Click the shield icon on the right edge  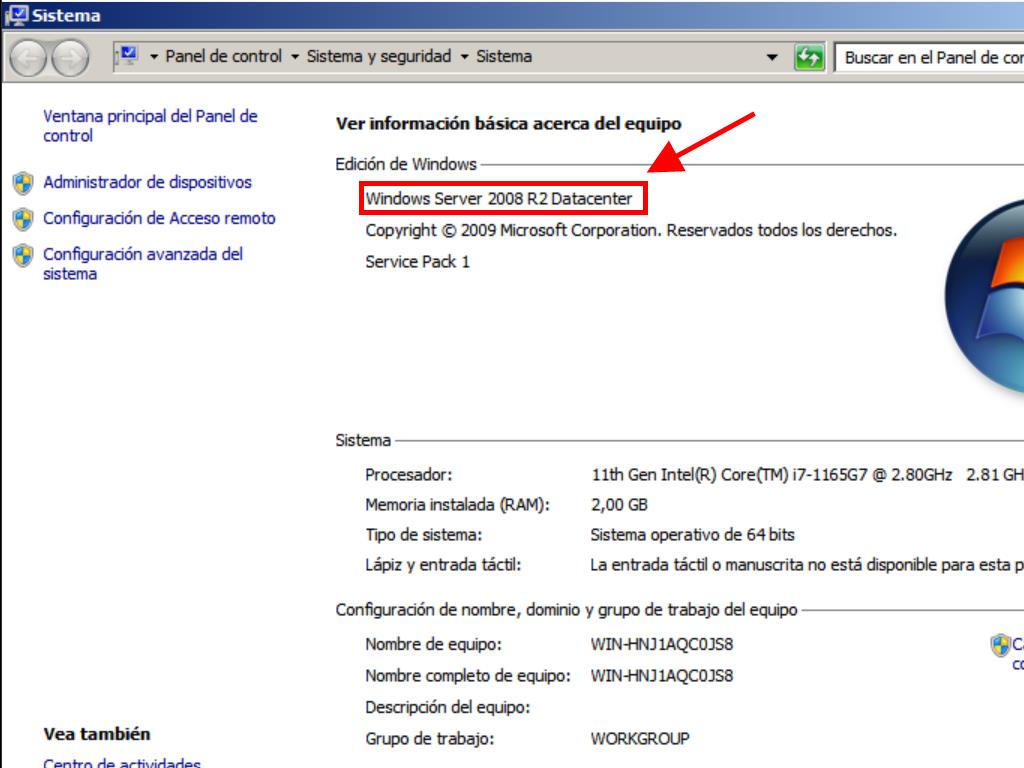click(999, 645)
